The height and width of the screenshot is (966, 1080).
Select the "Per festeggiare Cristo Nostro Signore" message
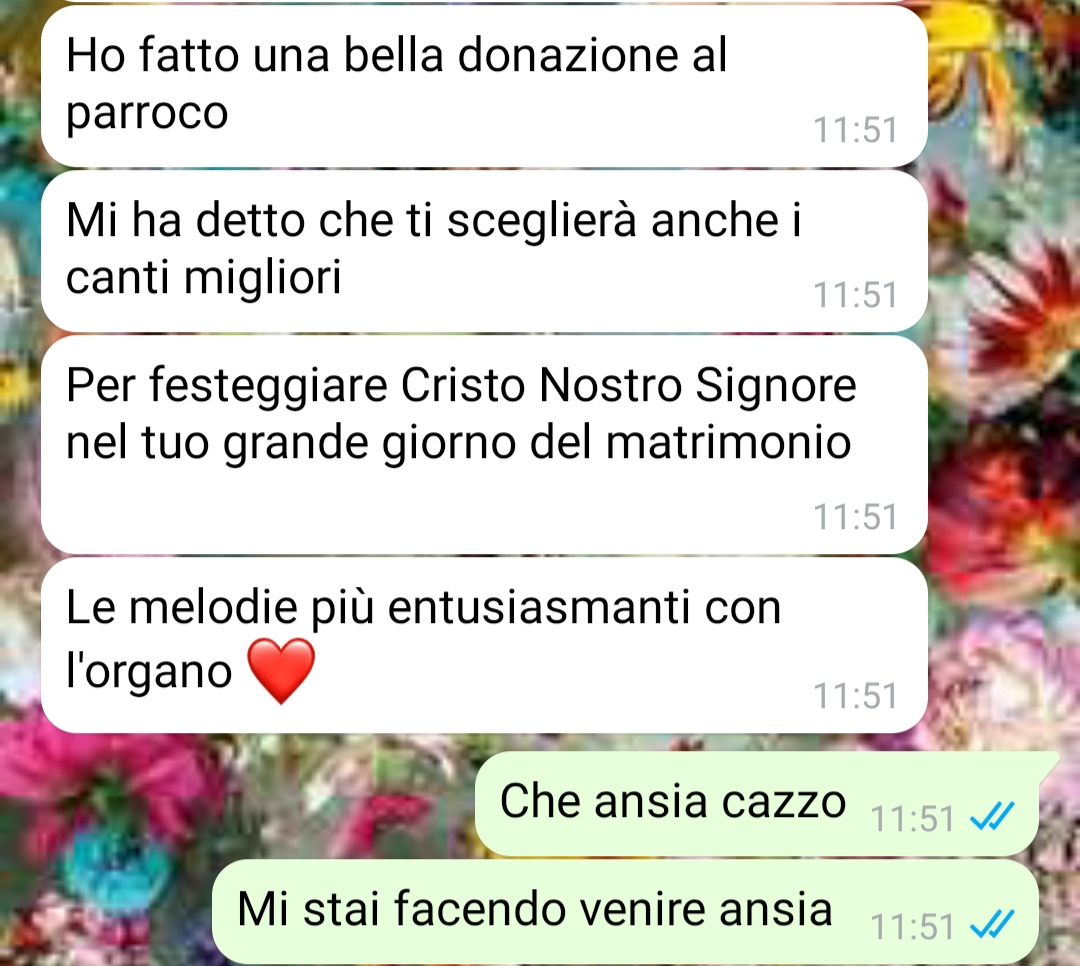tap(484, 444)
